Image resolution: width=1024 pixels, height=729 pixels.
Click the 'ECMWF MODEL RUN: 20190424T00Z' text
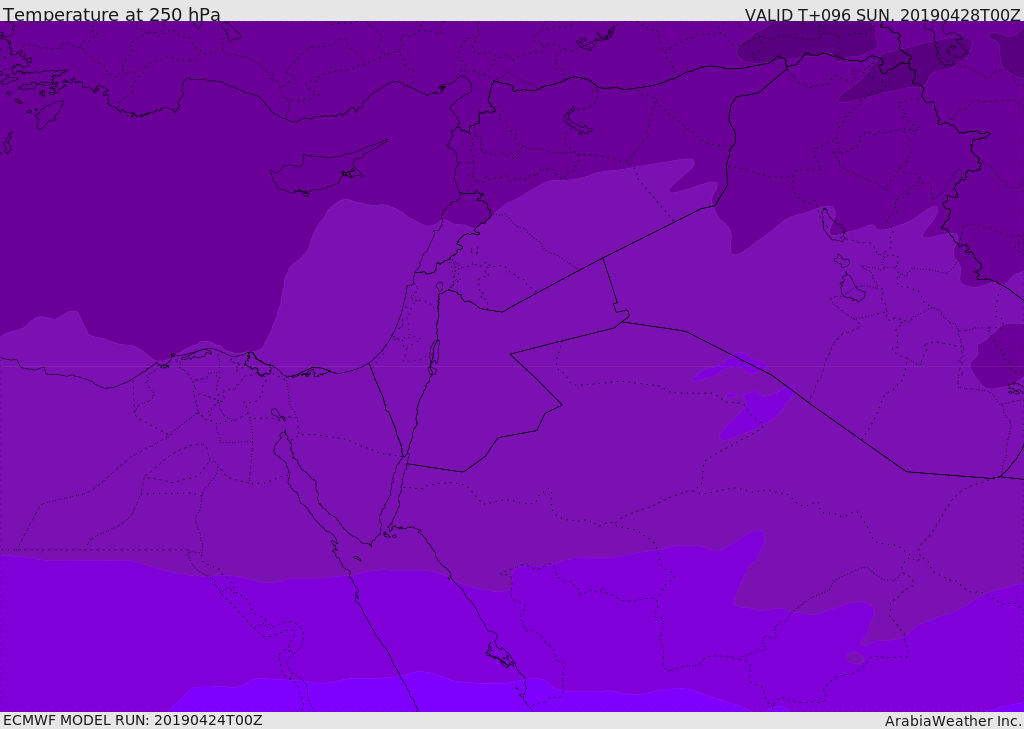click(x=133, y=720)
